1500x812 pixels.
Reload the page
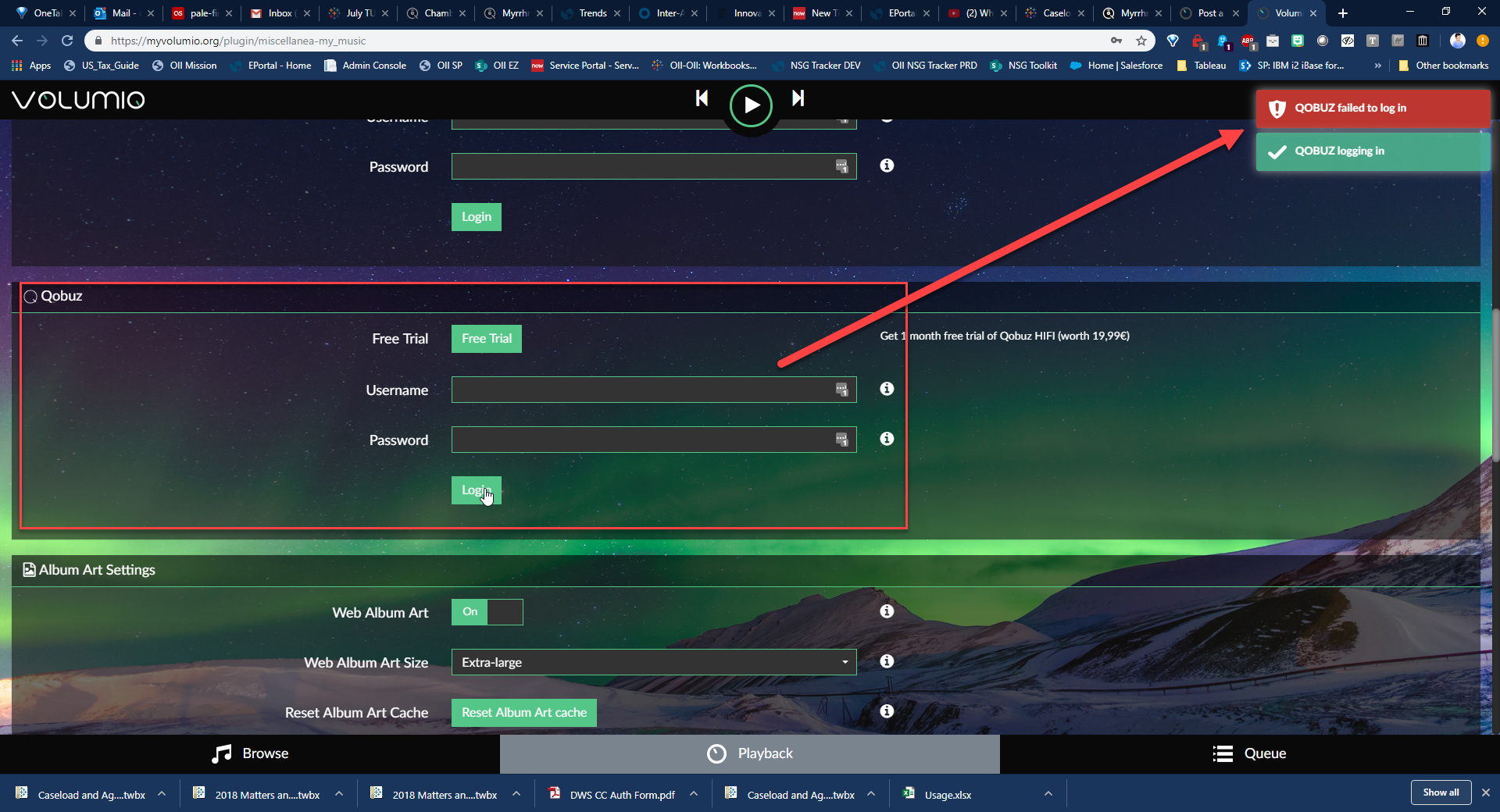tap(67, 41)
